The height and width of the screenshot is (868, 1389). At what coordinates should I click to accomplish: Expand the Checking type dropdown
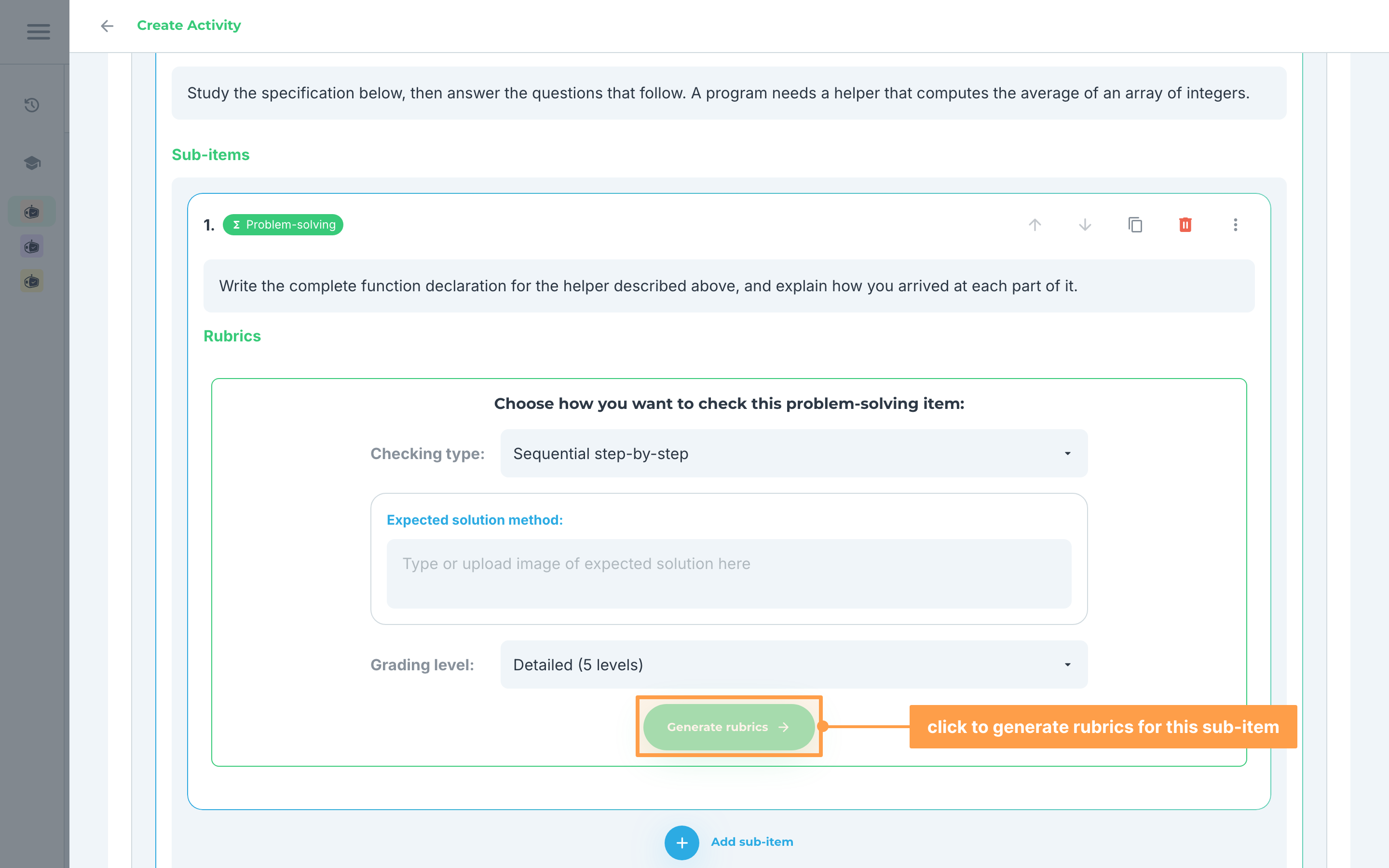point(794,453)
